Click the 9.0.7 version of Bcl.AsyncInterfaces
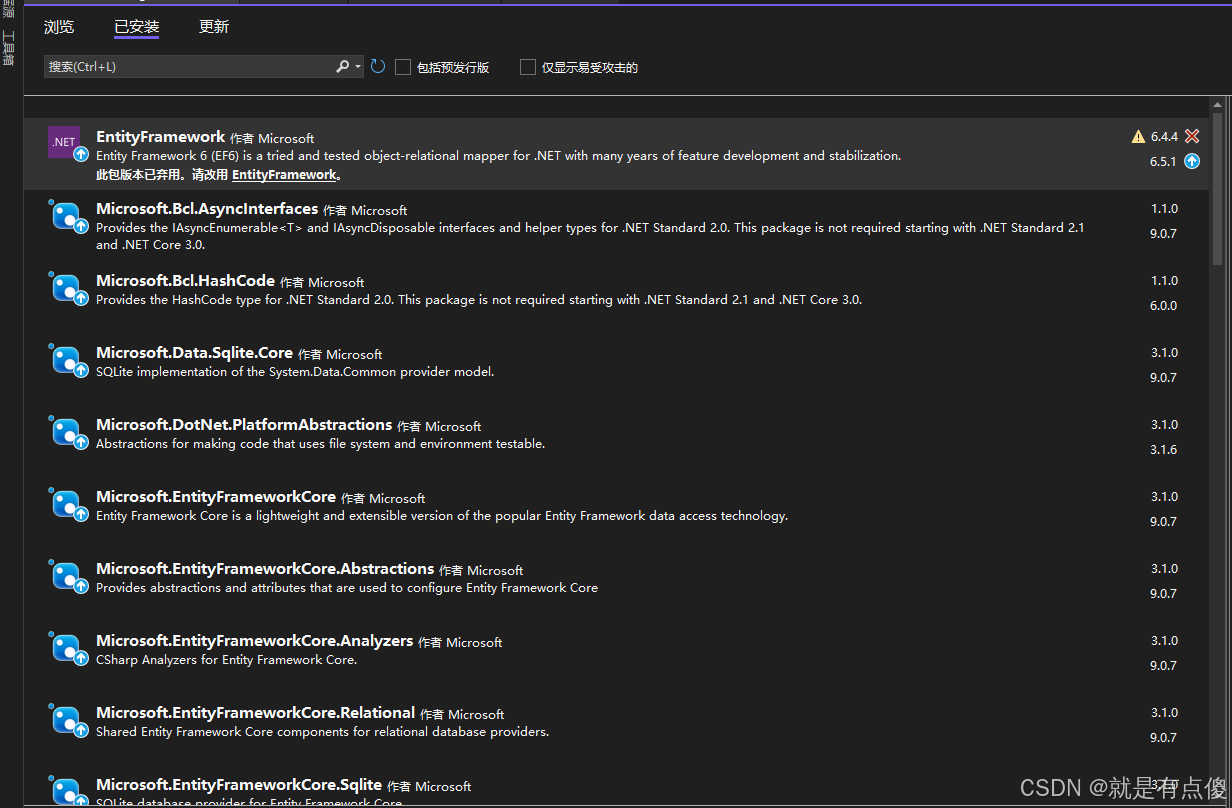This screenshot has height=808, width=1232. 1163,234
